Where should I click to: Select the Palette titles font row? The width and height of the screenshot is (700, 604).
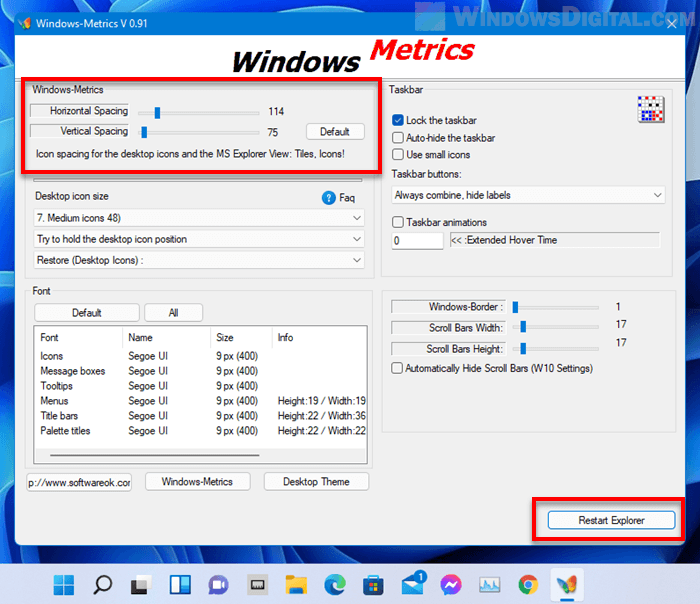(201, 431)
